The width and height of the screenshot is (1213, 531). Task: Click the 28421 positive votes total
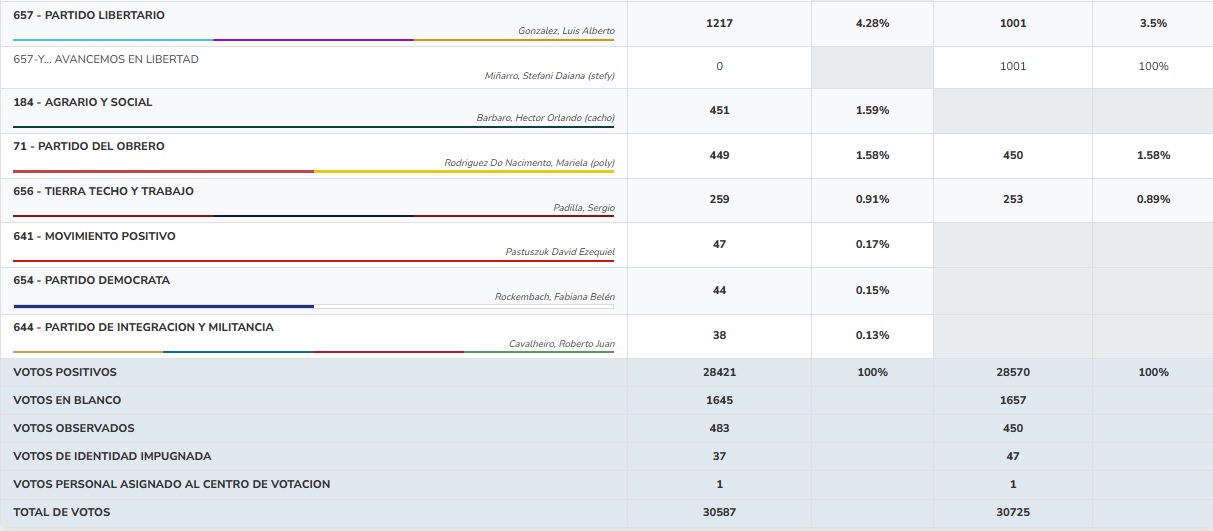[719, 372]
